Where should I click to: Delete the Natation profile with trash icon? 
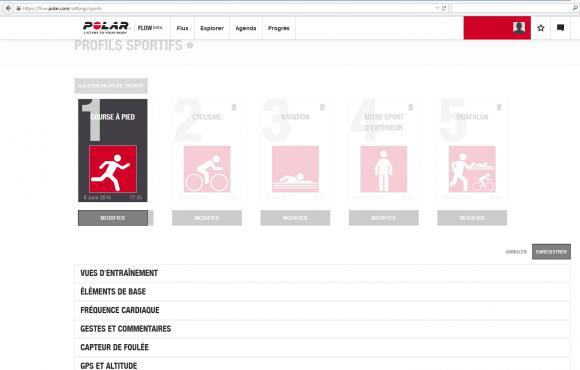(322, 107)
